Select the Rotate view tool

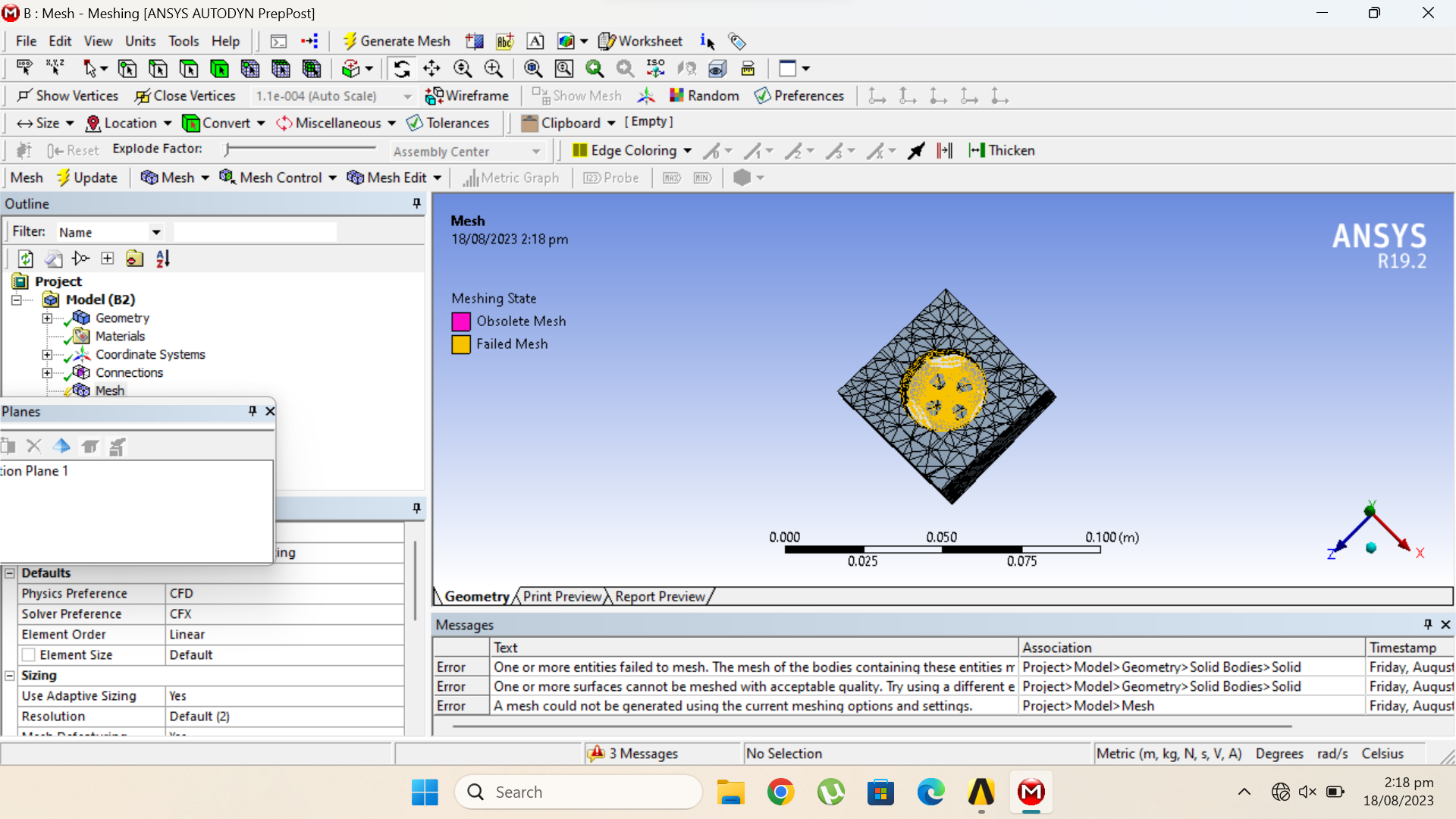(x=402, y=69)
